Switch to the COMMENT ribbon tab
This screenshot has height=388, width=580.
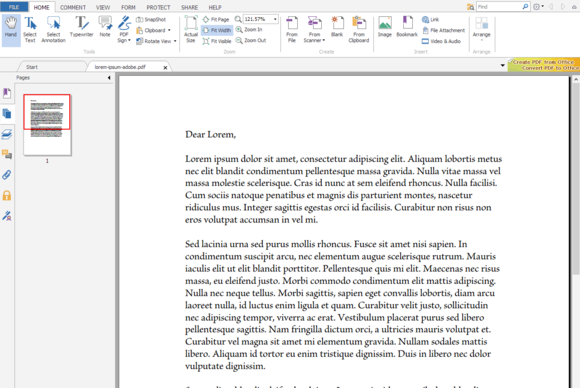click(x=73, y=7)
